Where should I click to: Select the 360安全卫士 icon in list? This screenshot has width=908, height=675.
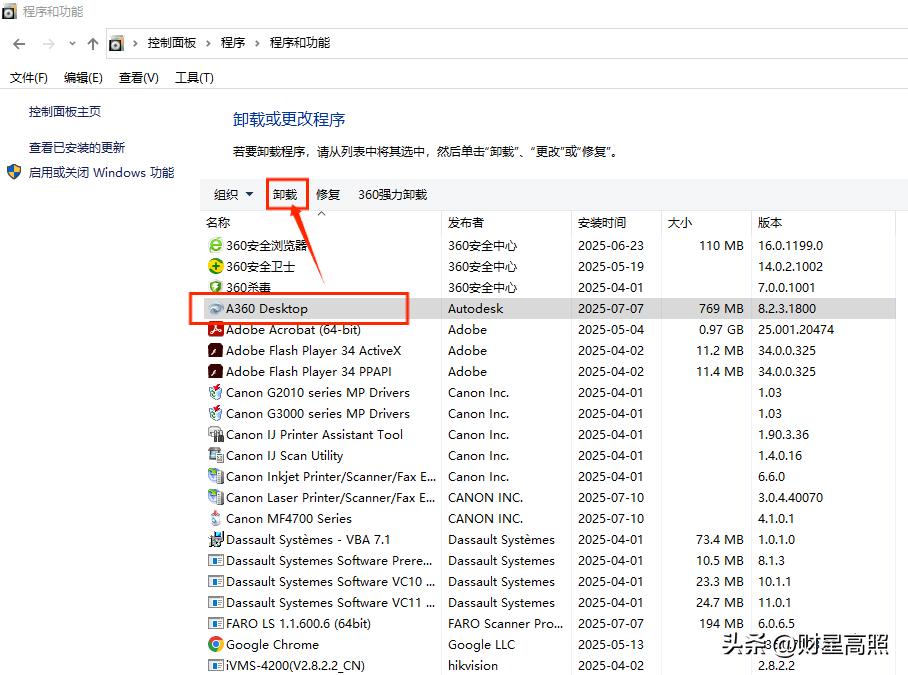pos(215,266)
